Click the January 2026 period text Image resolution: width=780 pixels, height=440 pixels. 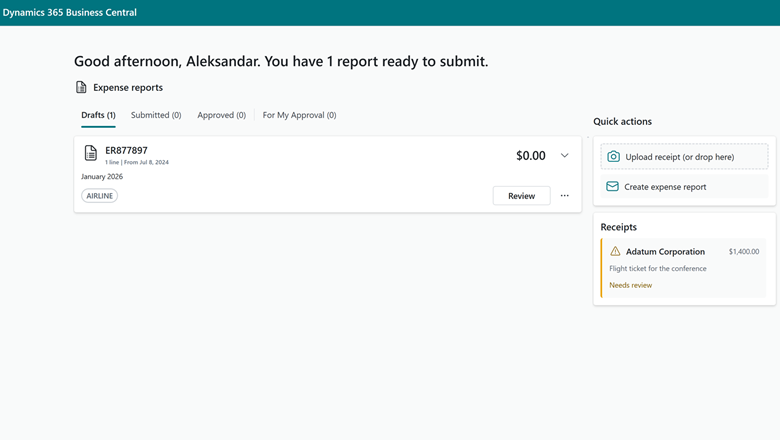tap(102, 176)
